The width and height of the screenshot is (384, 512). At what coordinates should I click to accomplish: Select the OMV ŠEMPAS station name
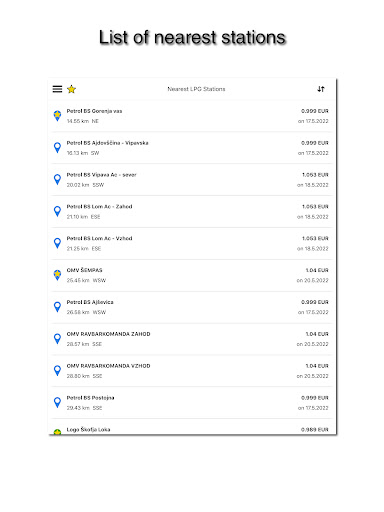[84, 270]
